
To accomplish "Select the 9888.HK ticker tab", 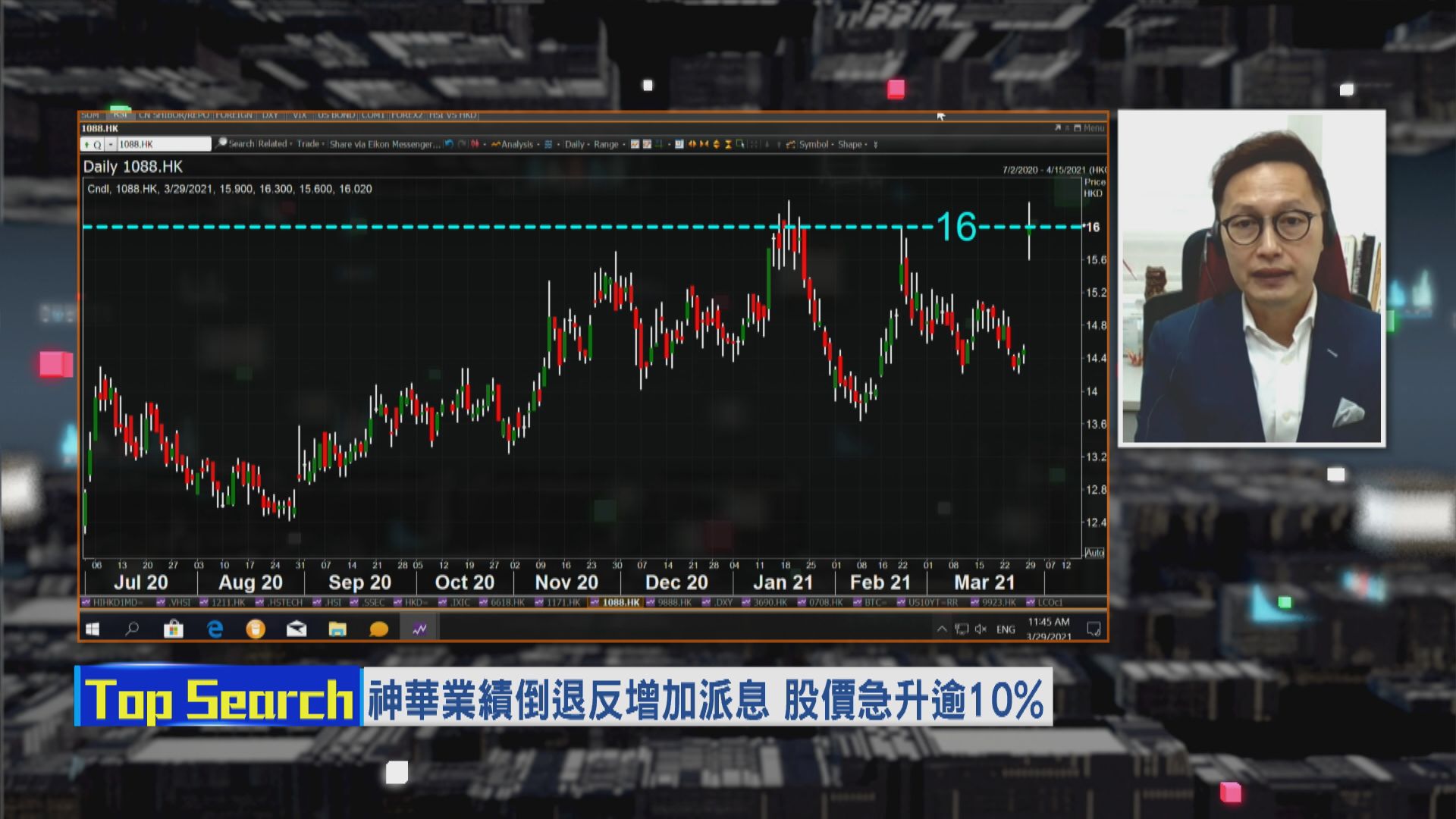I will pos(672,601).
